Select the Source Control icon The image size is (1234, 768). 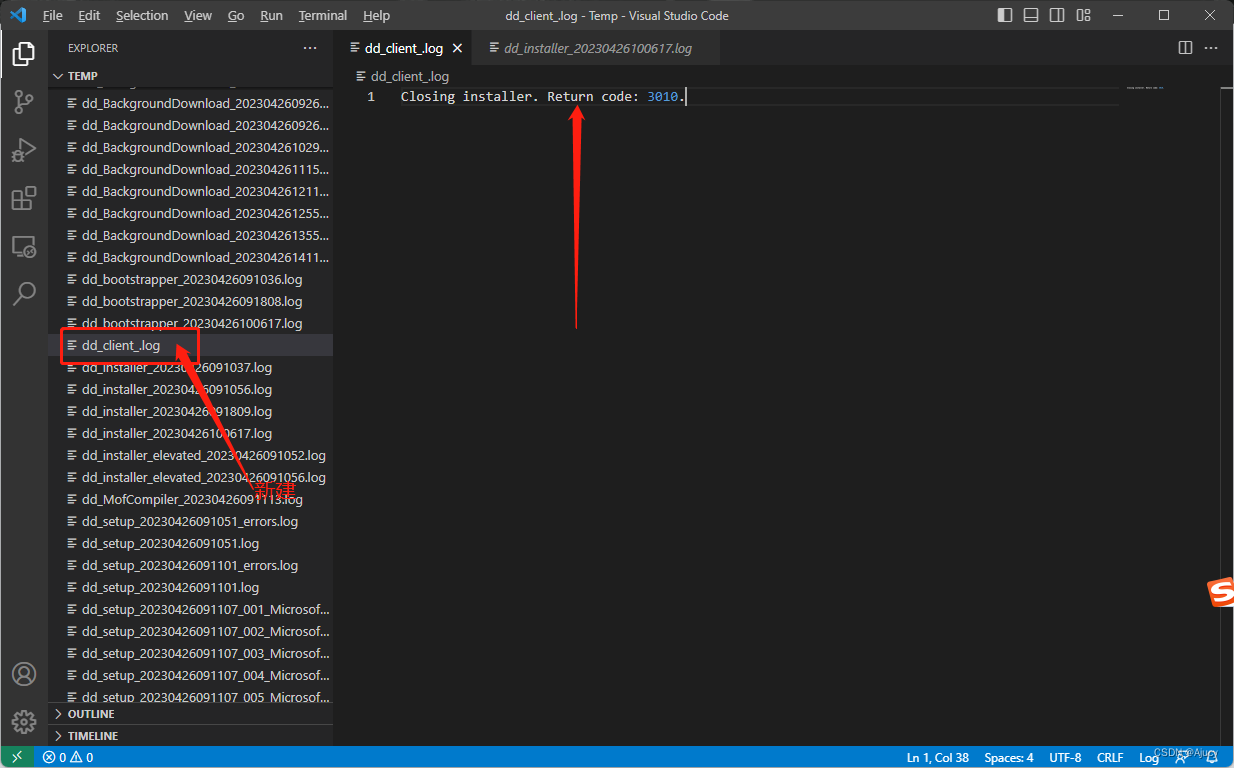[24, 102]
